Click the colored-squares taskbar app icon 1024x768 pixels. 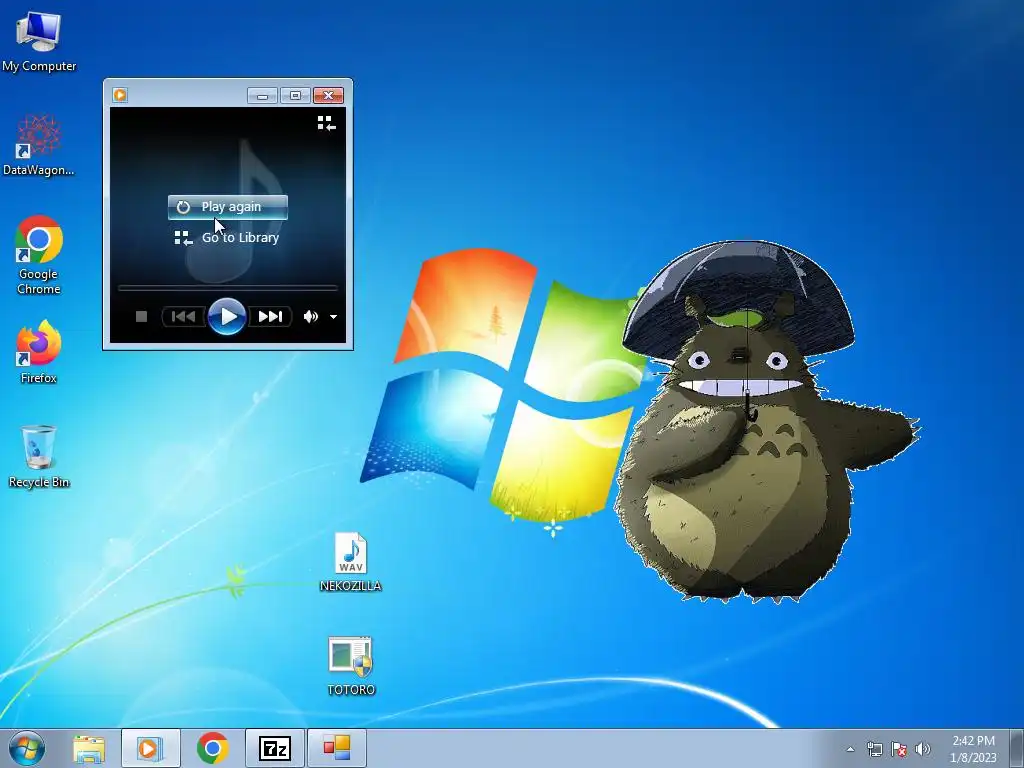tap(336, 748)
